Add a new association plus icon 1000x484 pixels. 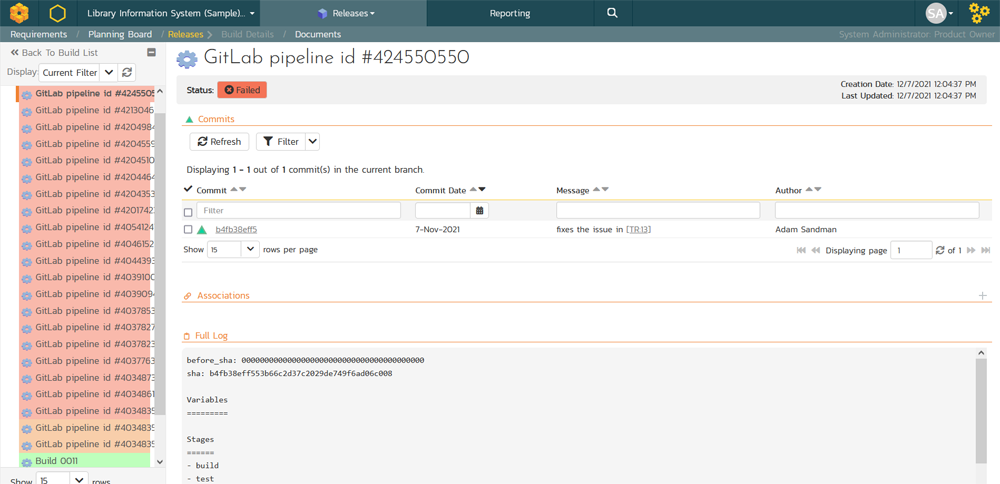point(982,296)
